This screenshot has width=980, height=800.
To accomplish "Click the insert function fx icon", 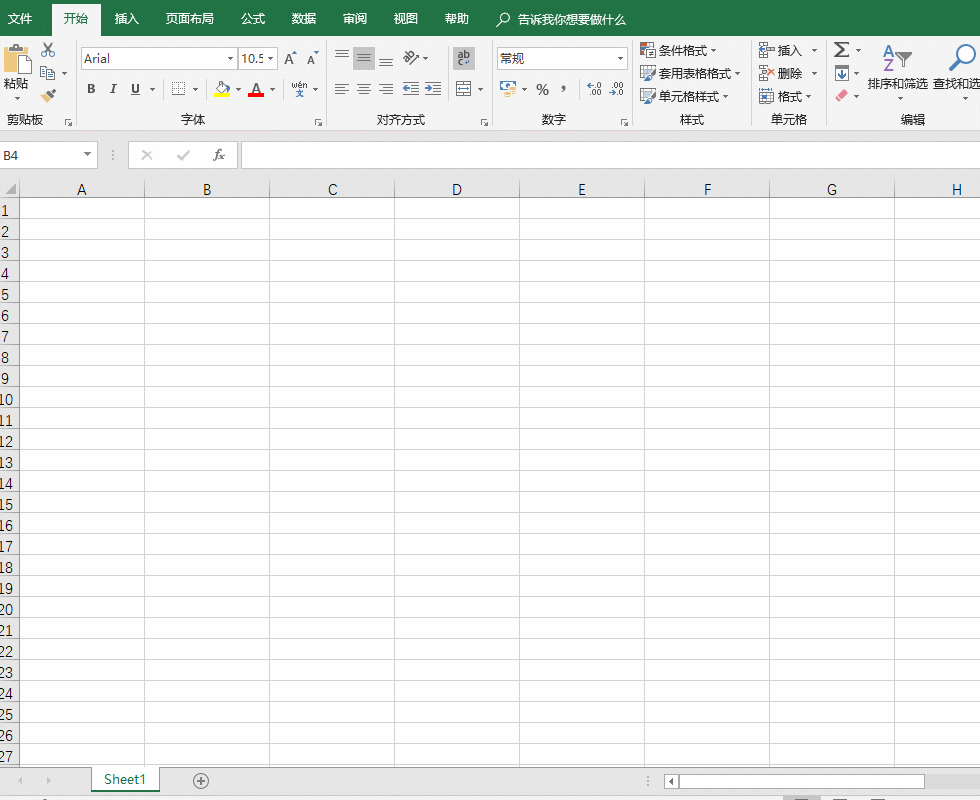I will pos(219,155).
